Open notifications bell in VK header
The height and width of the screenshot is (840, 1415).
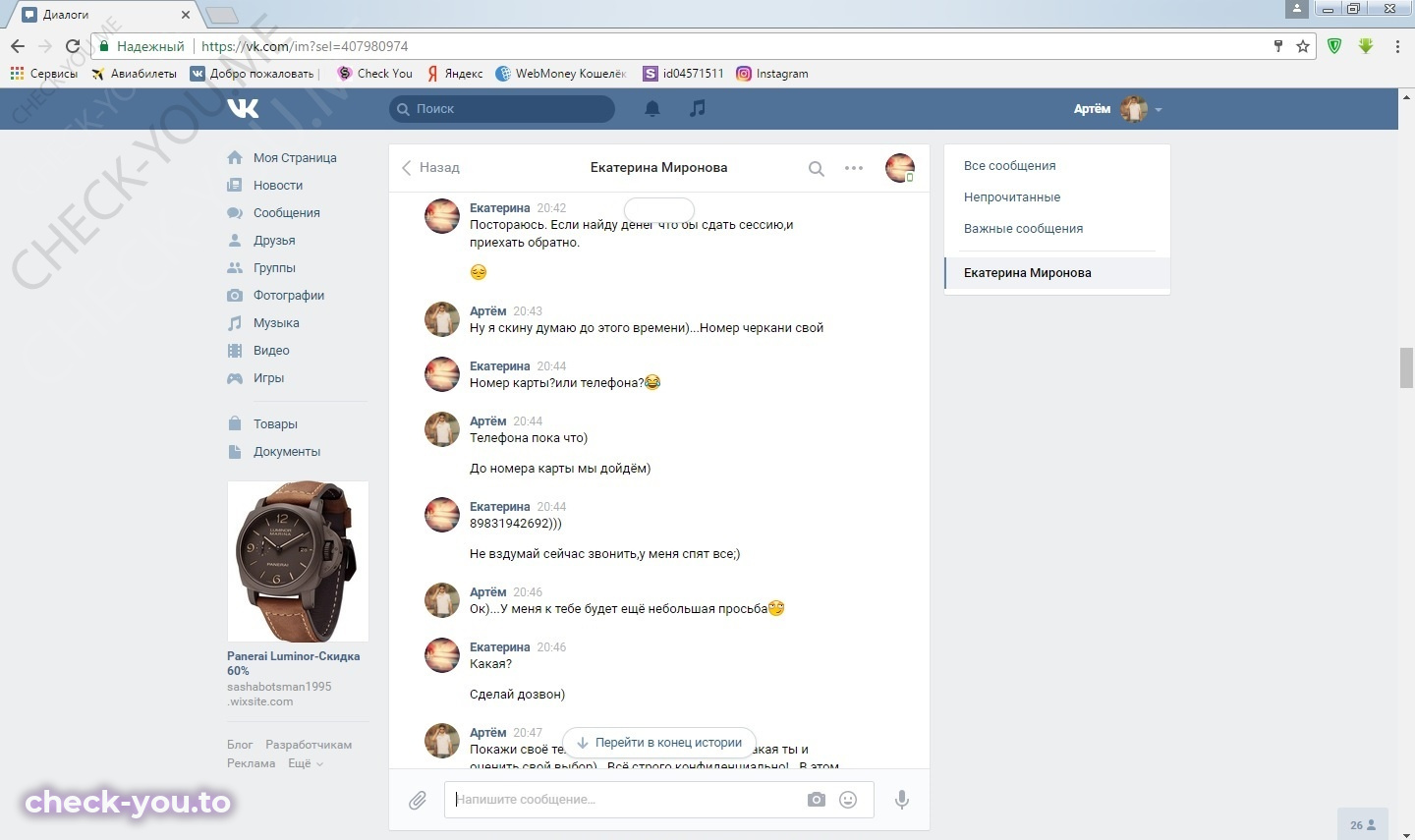pos(651,109)
